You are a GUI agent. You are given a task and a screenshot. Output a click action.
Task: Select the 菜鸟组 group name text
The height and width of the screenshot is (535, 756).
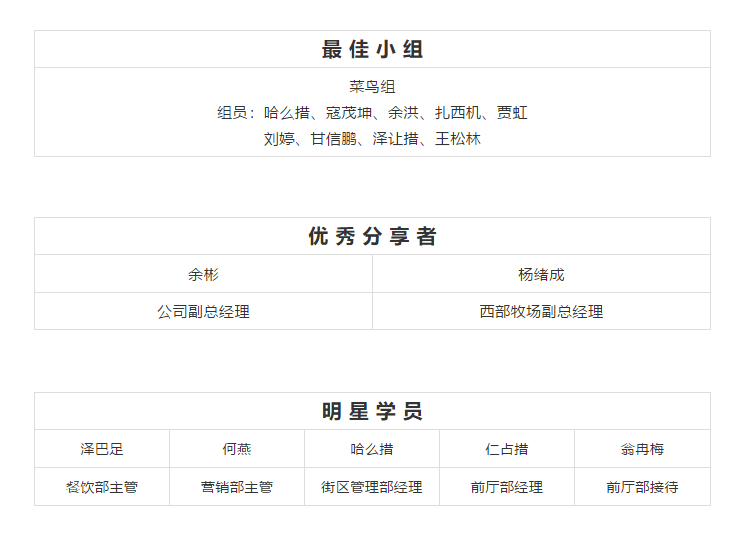372,87
